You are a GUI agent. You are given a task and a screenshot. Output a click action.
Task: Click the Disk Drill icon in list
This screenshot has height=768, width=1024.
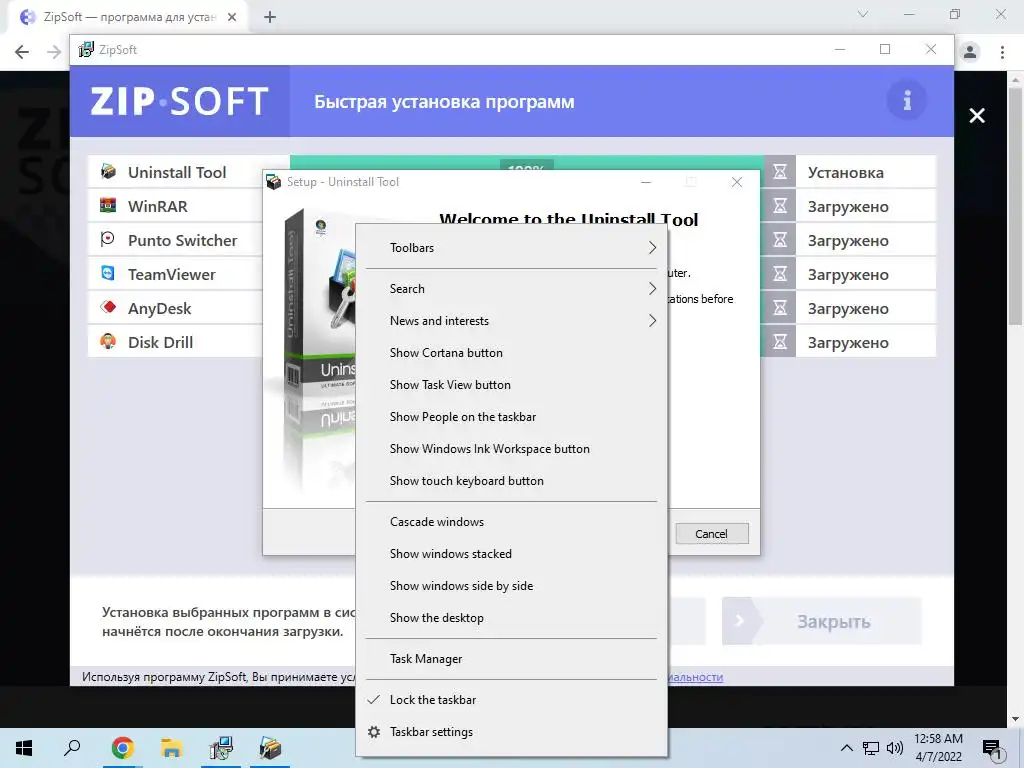[x=108, y=342]
